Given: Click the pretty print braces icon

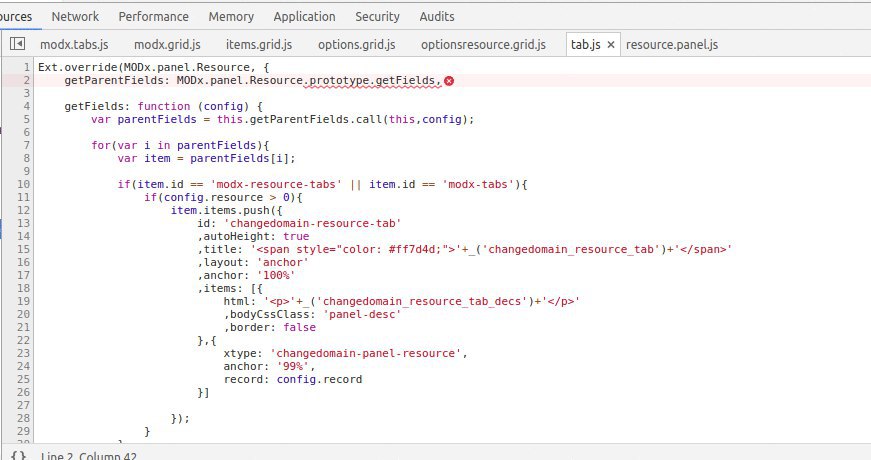Looking at the screenshot, I should click(18, 456).
